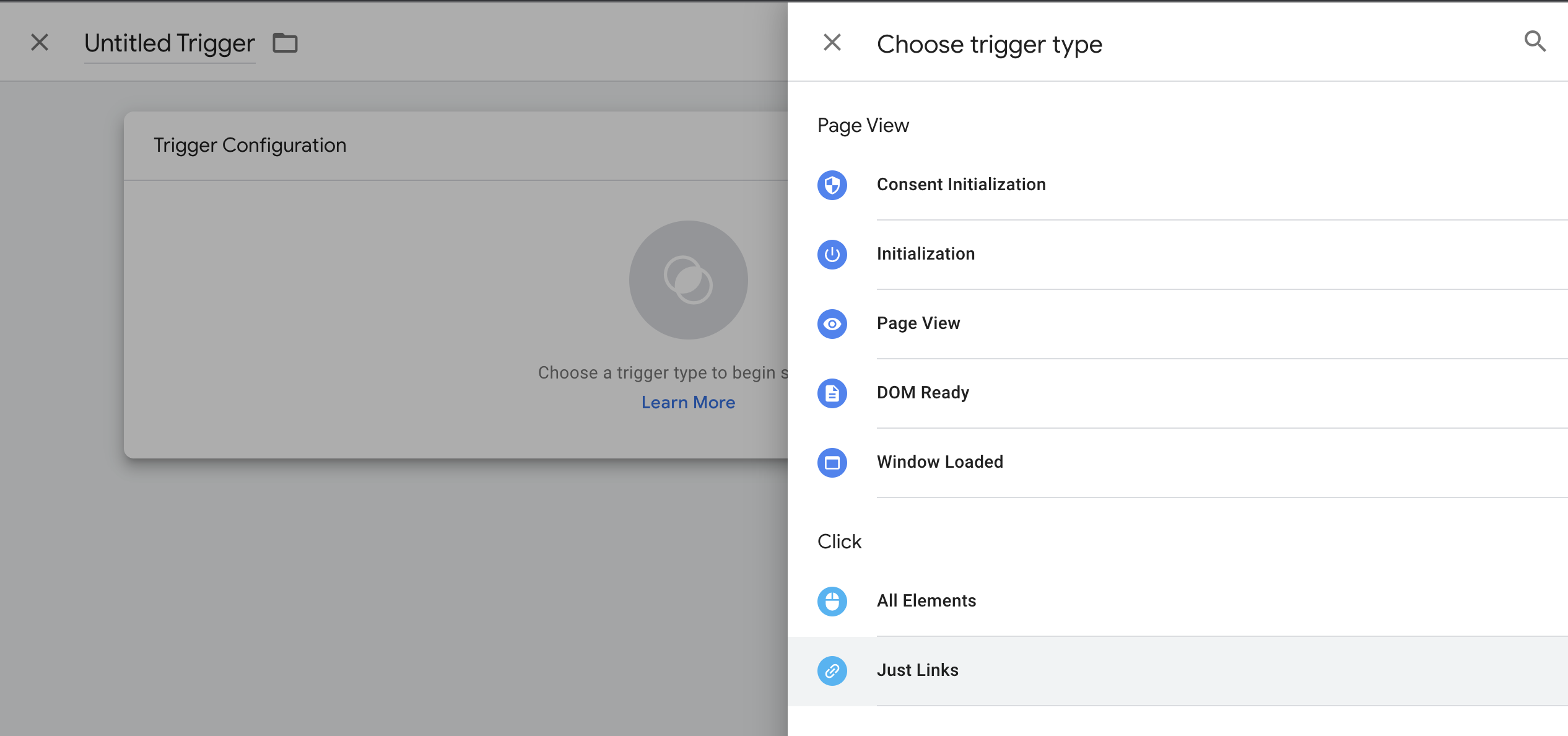Viewport: 1568px width, 736px height.
Task: Click the Page View eye icon
Action: 832,323
